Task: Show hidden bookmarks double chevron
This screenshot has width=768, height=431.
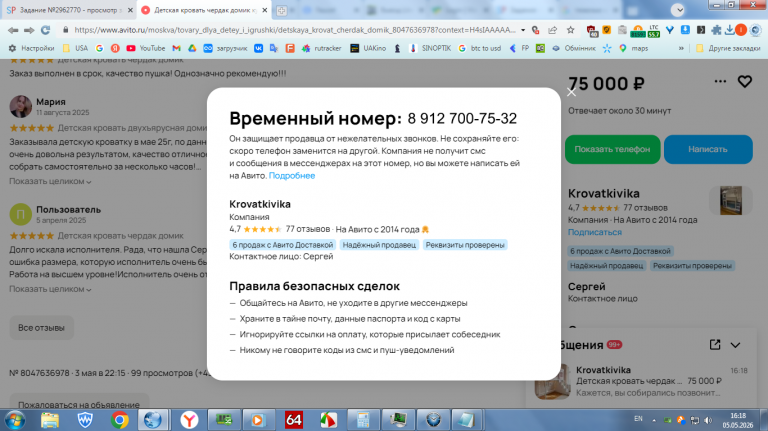Action: pos(681,48)
